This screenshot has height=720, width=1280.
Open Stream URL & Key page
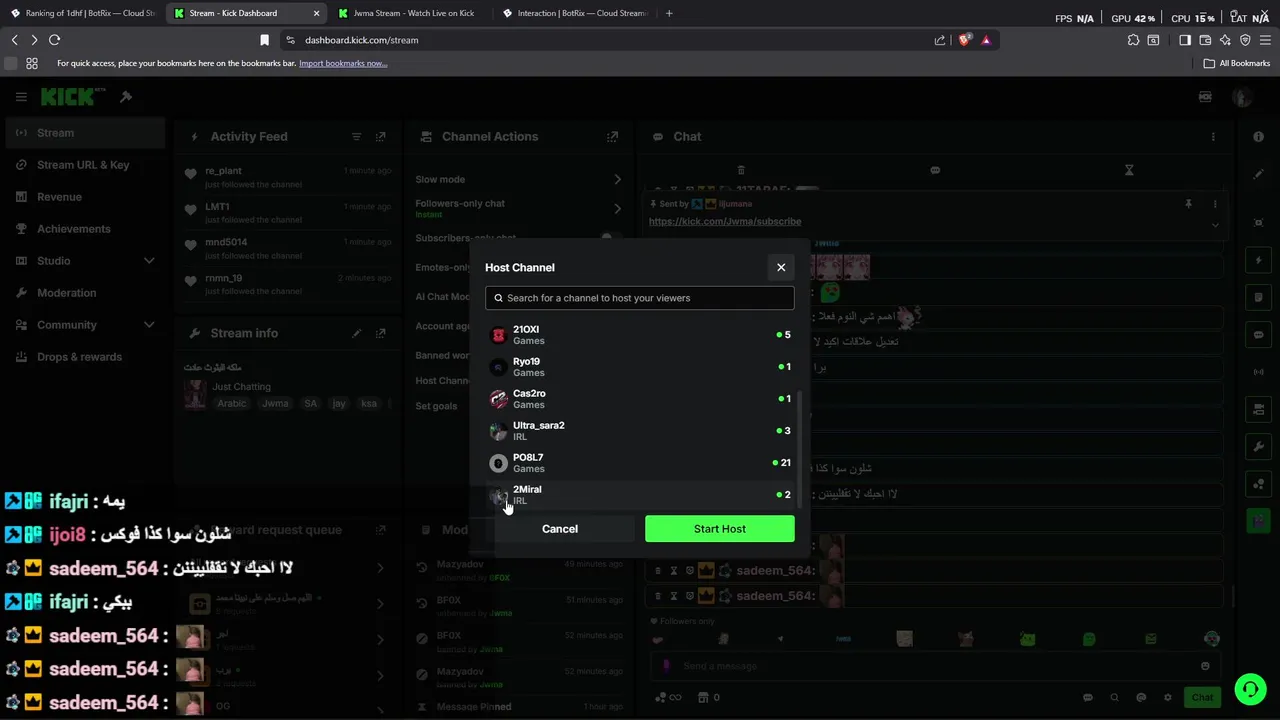[83, 165]
